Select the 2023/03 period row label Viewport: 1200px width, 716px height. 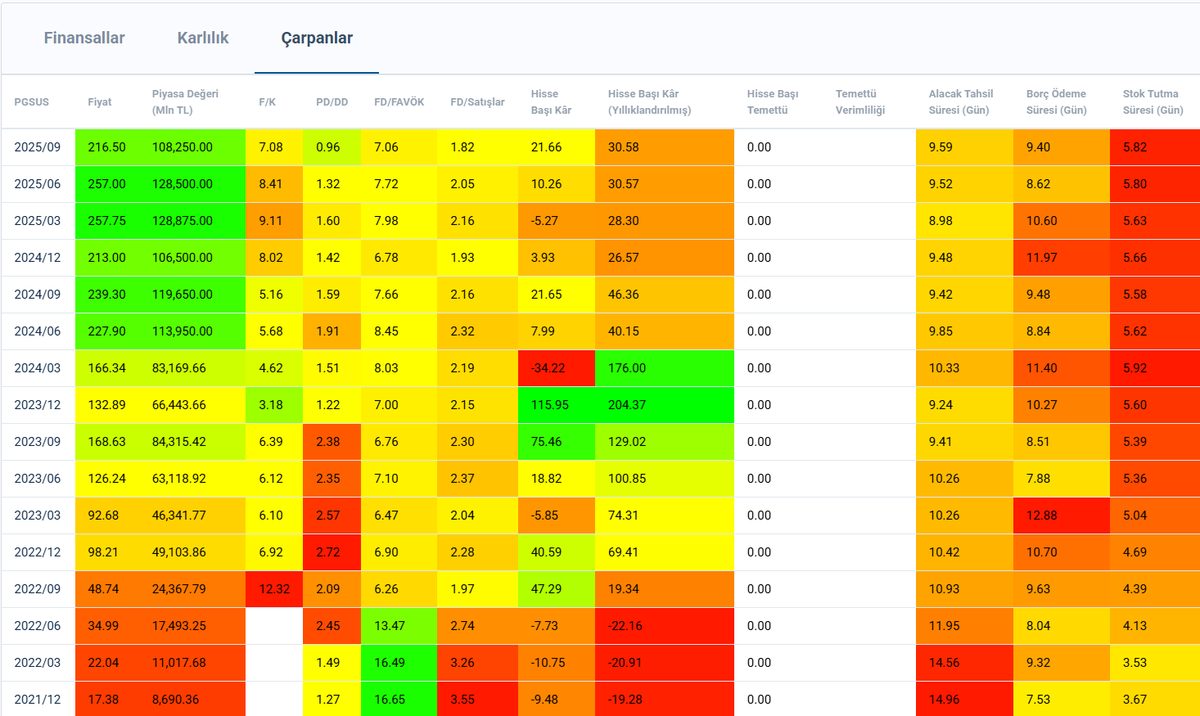tap(37, 516)
